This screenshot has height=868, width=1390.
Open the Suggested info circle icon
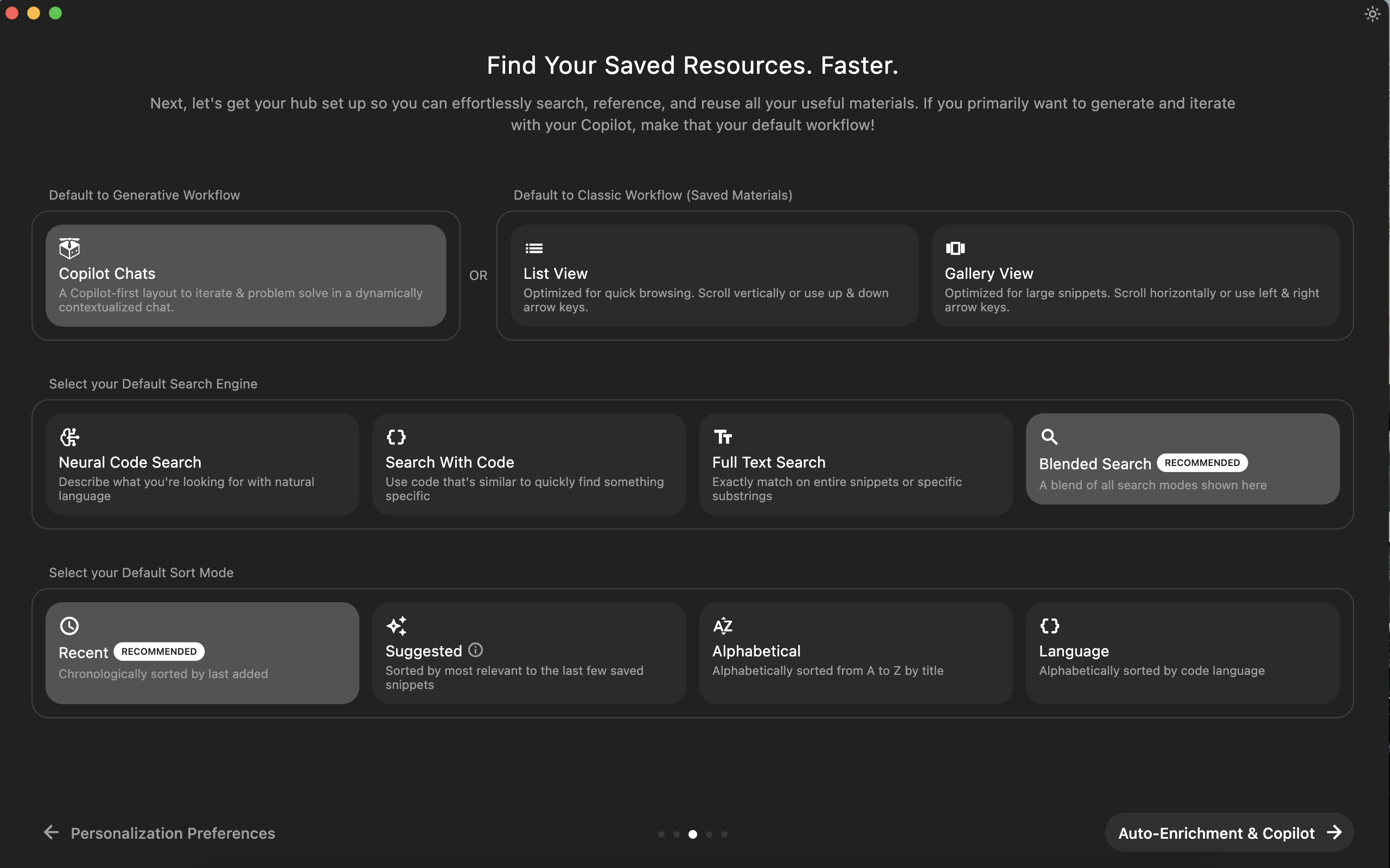pos(475,650)
